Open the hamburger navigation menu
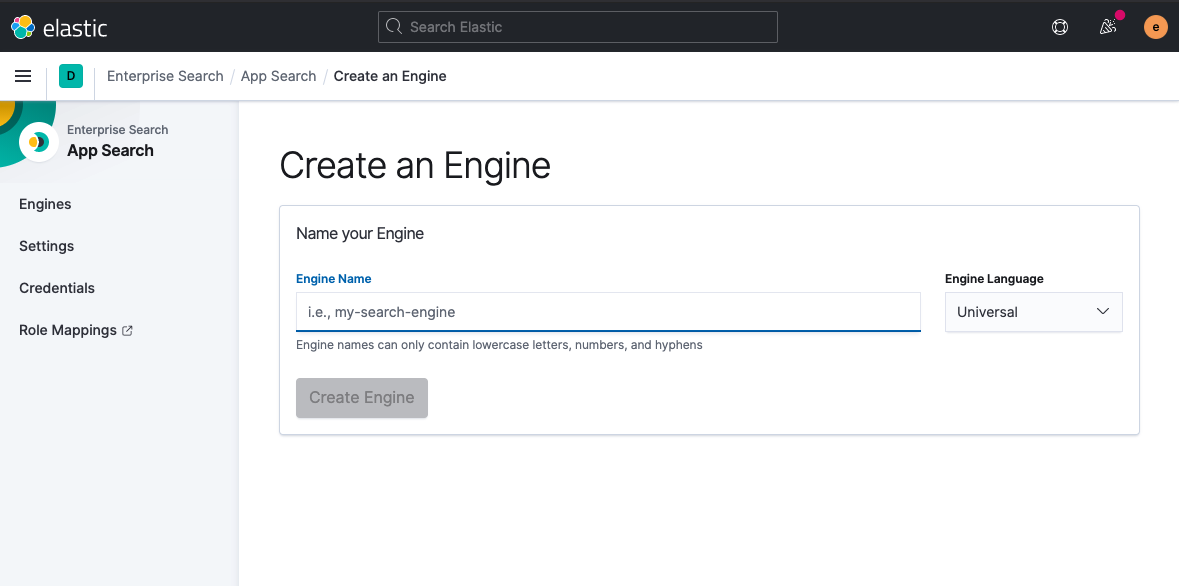Image resolution: width=1179 pixels, height=586 pixels. click(23, 76)
